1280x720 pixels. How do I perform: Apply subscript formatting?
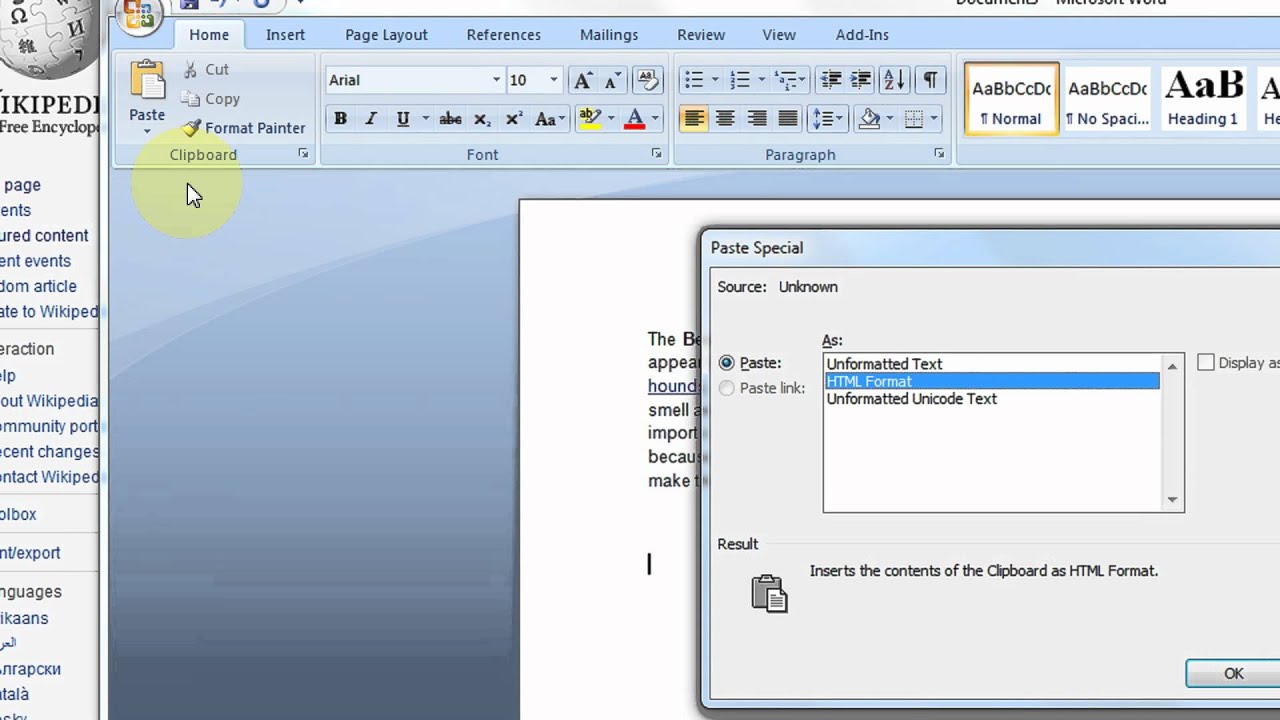pyautogui.click(x=482, y=119)
